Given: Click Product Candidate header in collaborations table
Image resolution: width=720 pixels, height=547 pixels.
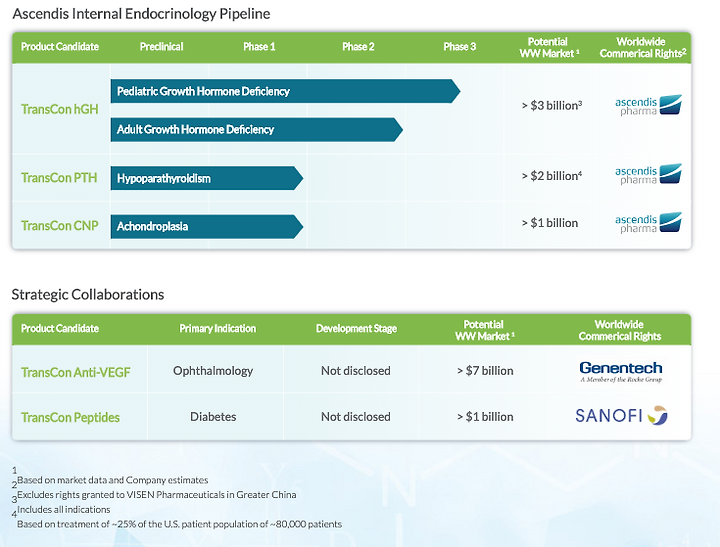Looking at the screenshot, I should pyautogui.click(x=60, y=329).
